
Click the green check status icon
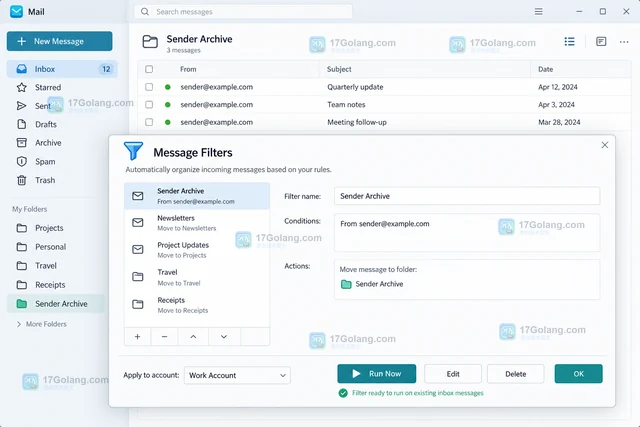[x=343, y=393]
